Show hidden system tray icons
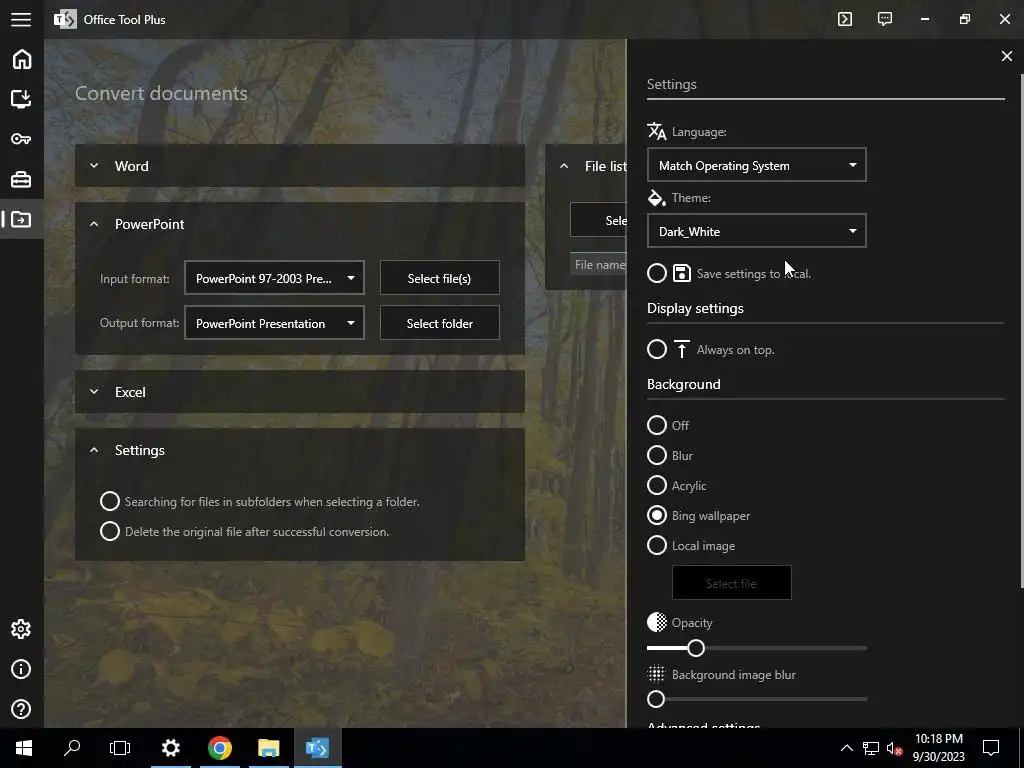 [846, 748]
